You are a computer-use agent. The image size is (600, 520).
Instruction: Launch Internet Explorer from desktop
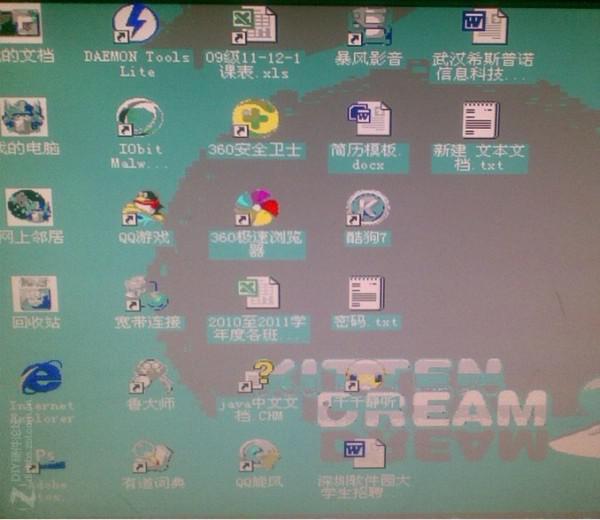tap(40, 380)
